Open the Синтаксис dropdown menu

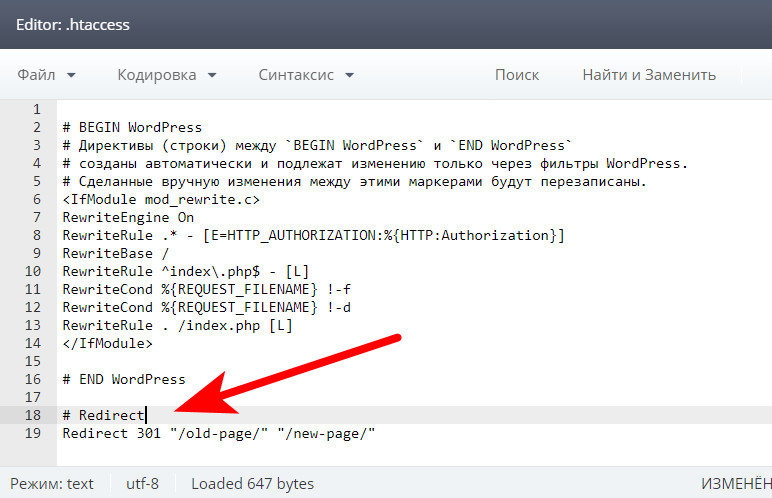pyautogui.click(x=305, y=75)
